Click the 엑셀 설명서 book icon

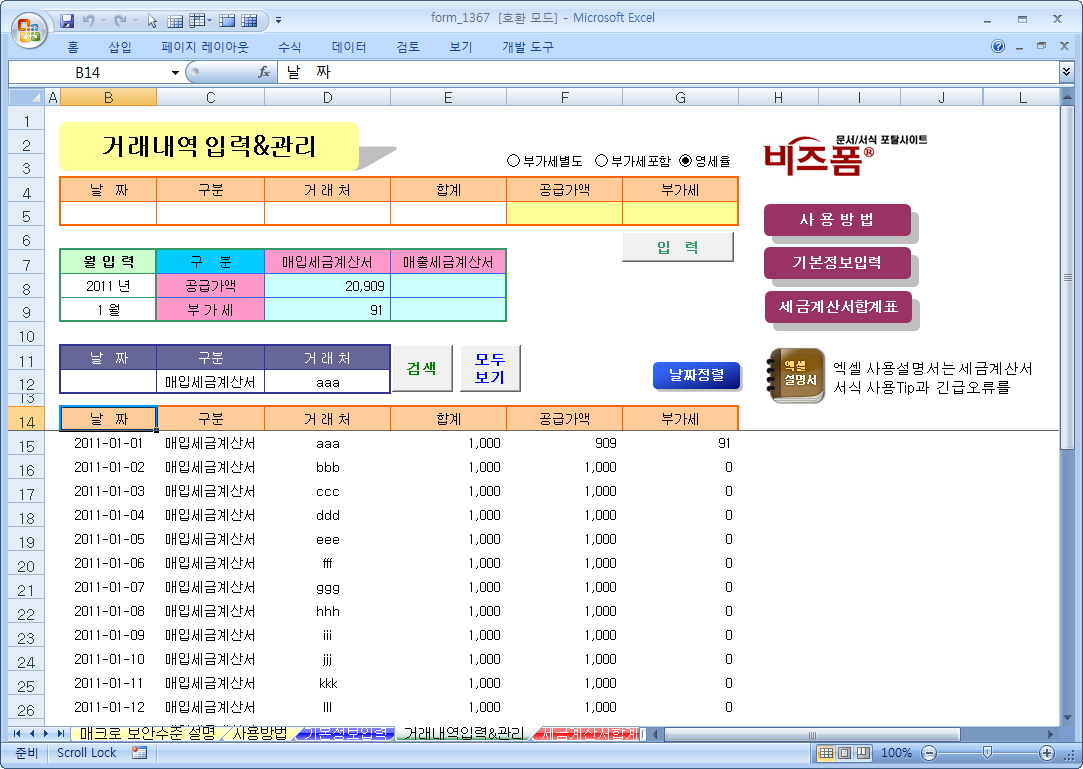point(796,374)
